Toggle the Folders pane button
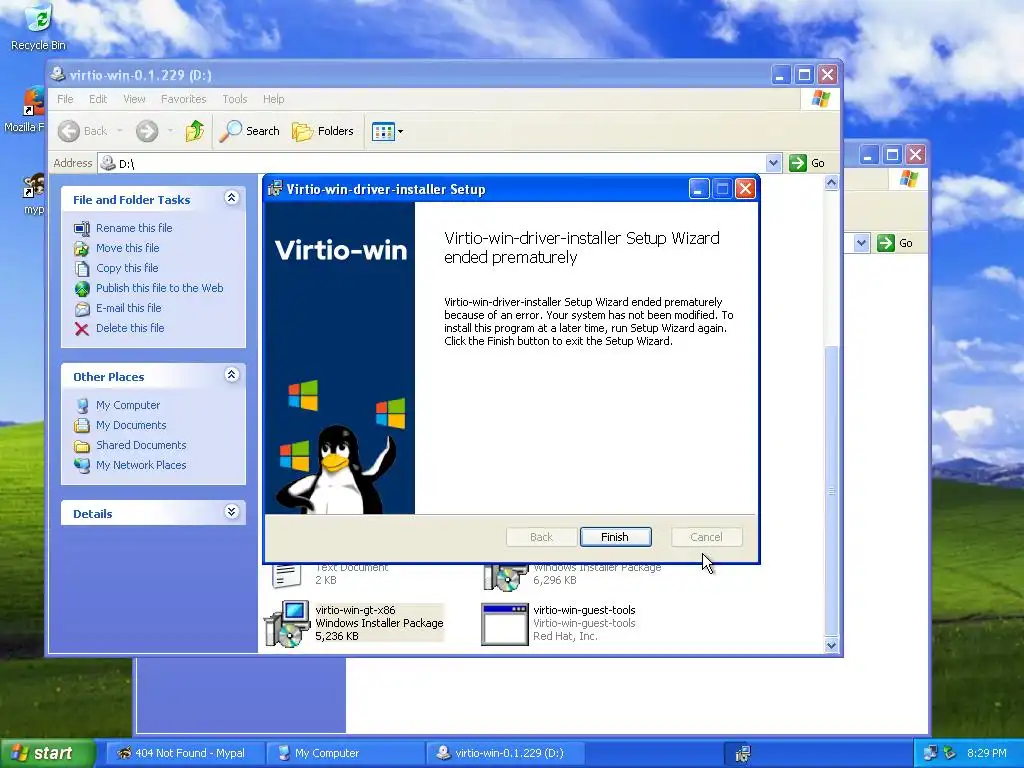1024x768 pixels. coord(323,131)
